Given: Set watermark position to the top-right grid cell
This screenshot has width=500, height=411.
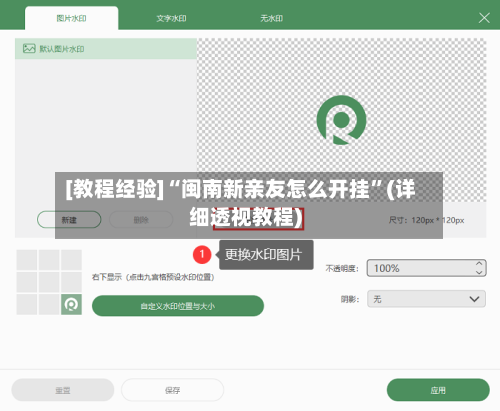Looking at the screenshot, I should coord(71,260).
